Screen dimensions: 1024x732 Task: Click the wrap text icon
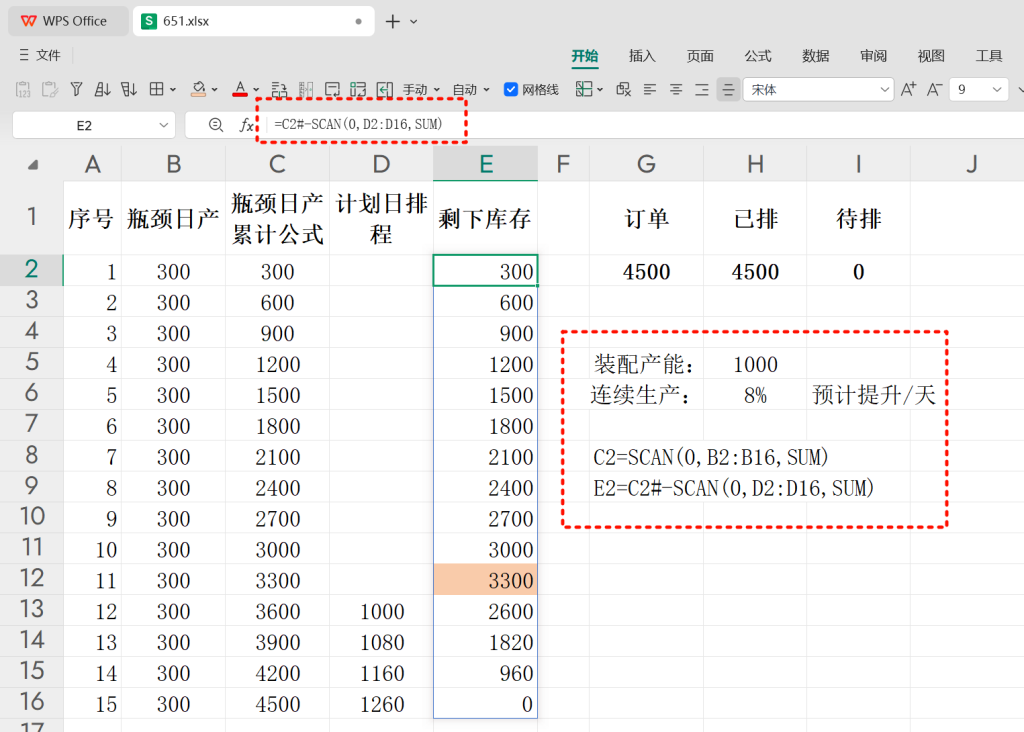(332, 89)
